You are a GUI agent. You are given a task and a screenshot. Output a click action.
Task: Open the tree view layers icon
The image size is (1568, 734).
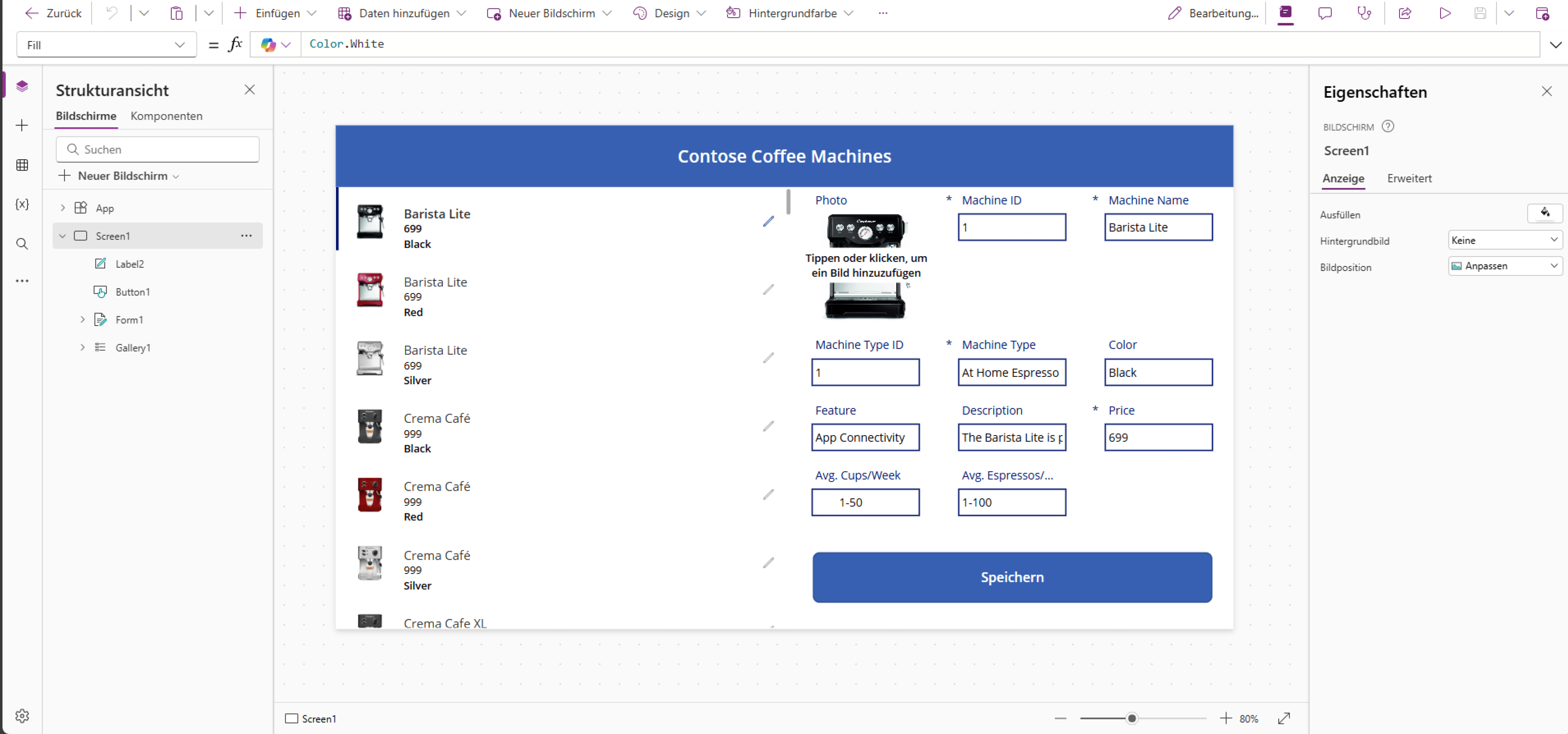pos(22,86)
